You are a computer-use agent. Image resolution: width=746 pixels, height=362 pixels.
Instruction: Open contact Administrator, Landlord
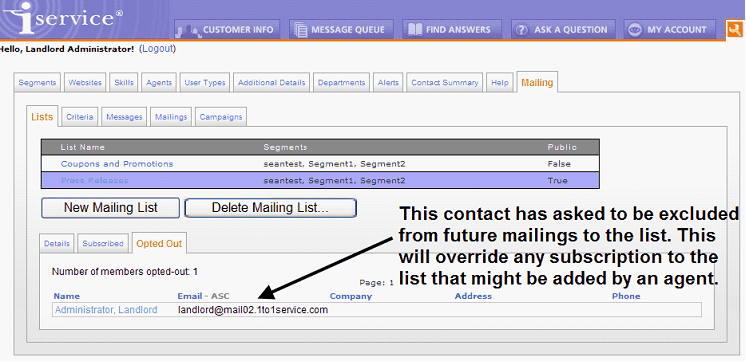106,310
